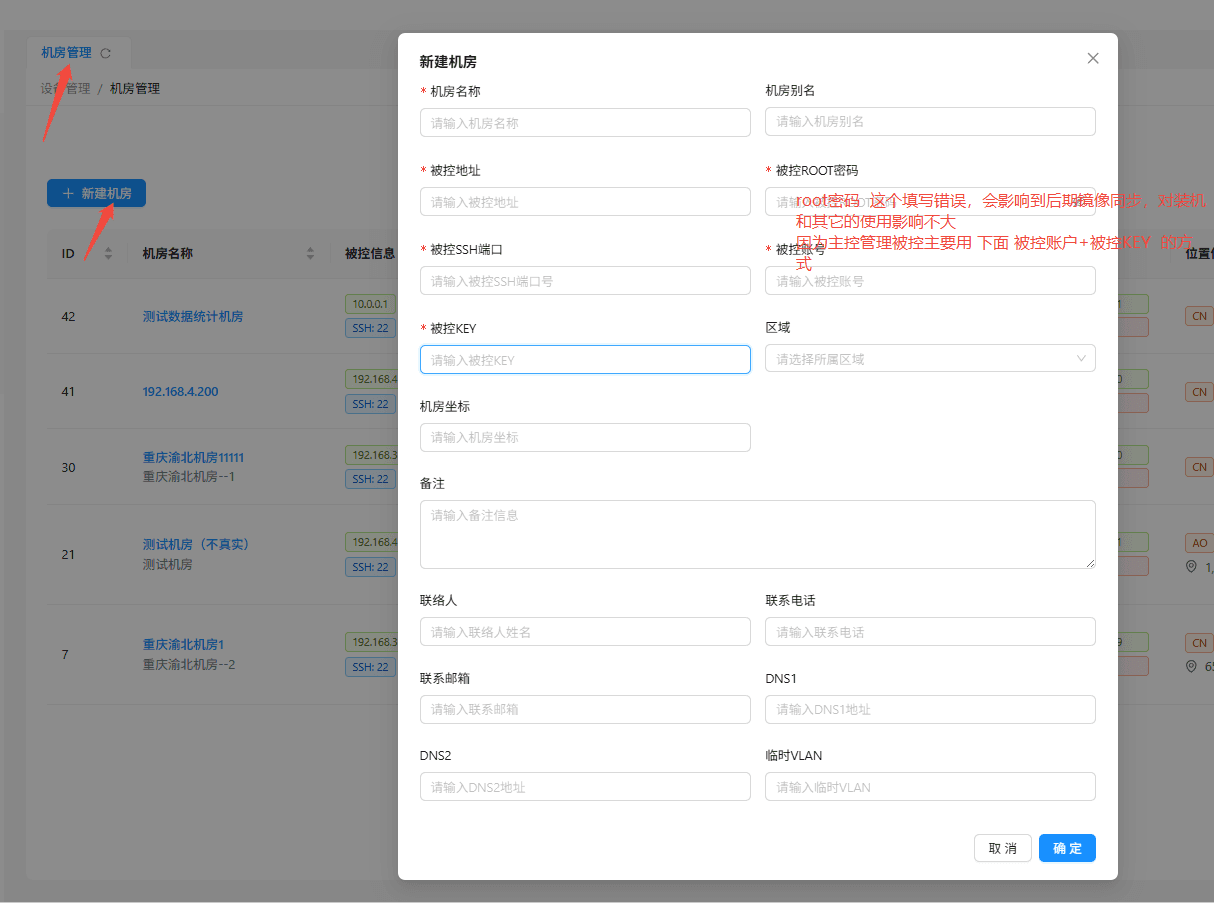
Task: Click the 被控KEY input field
Action: point(585,359)
